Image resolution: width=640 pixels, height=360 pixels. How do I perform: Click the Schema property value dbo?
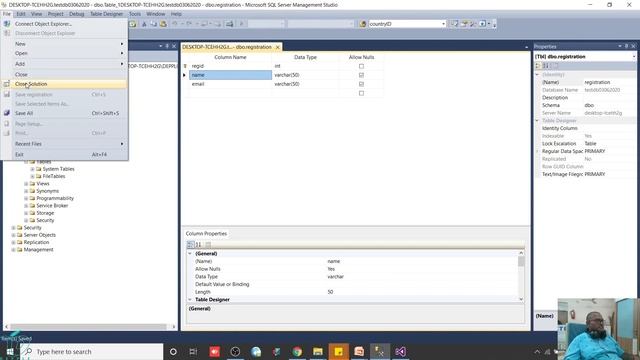tap(589, 105)
